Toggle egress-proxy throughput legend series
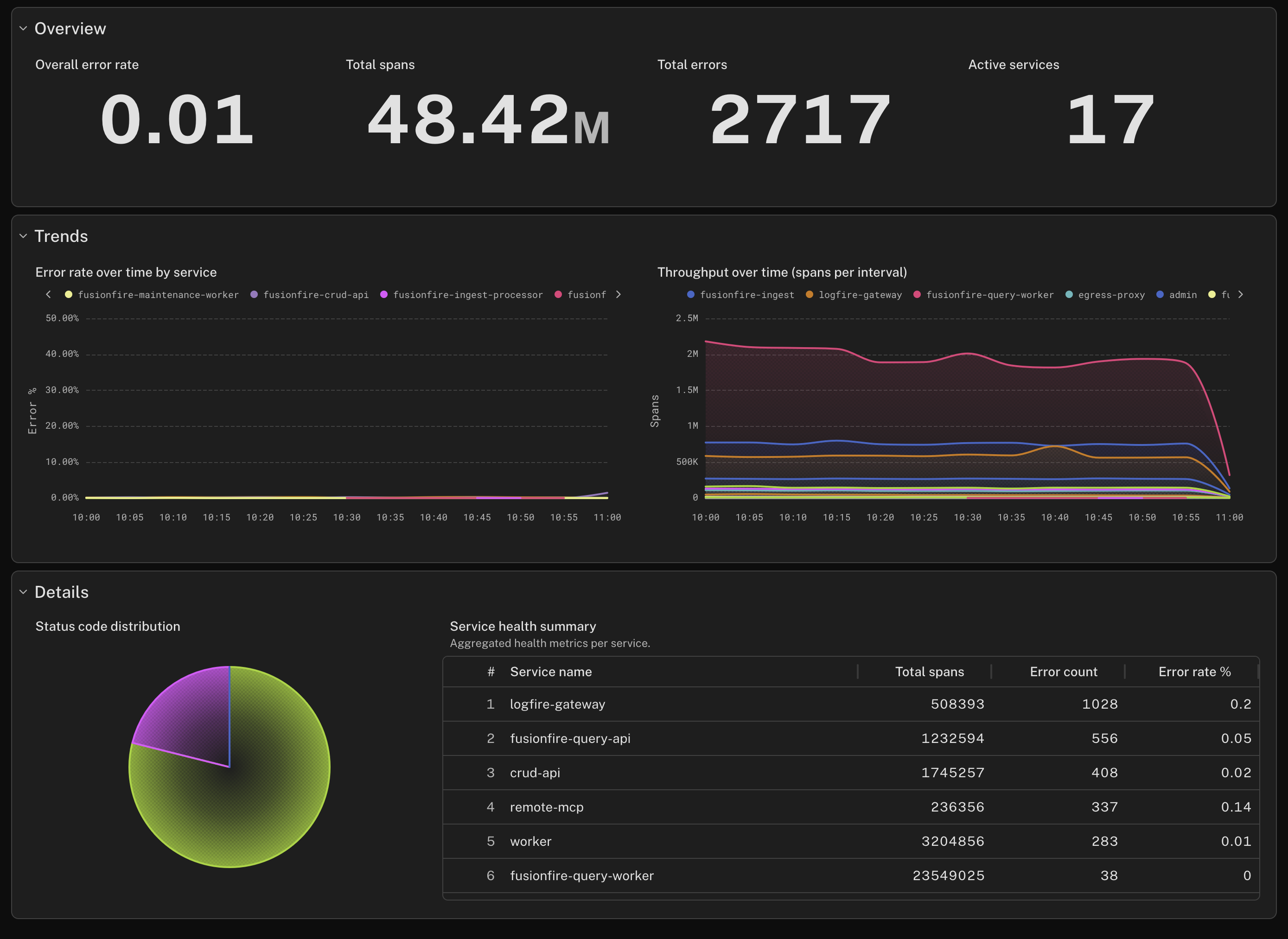This screenshot has width=1288, height=939. pos(1105,294)
